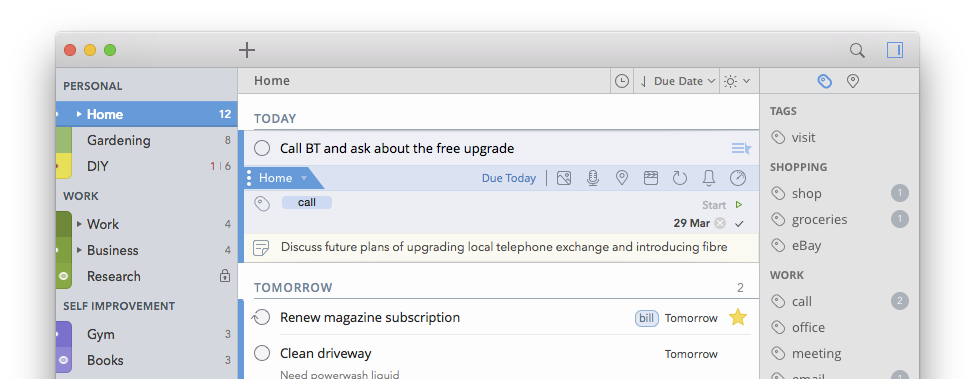Filter by the groceries tag
The height and width of the screenshot is (379, 975).
pos(820,220)
